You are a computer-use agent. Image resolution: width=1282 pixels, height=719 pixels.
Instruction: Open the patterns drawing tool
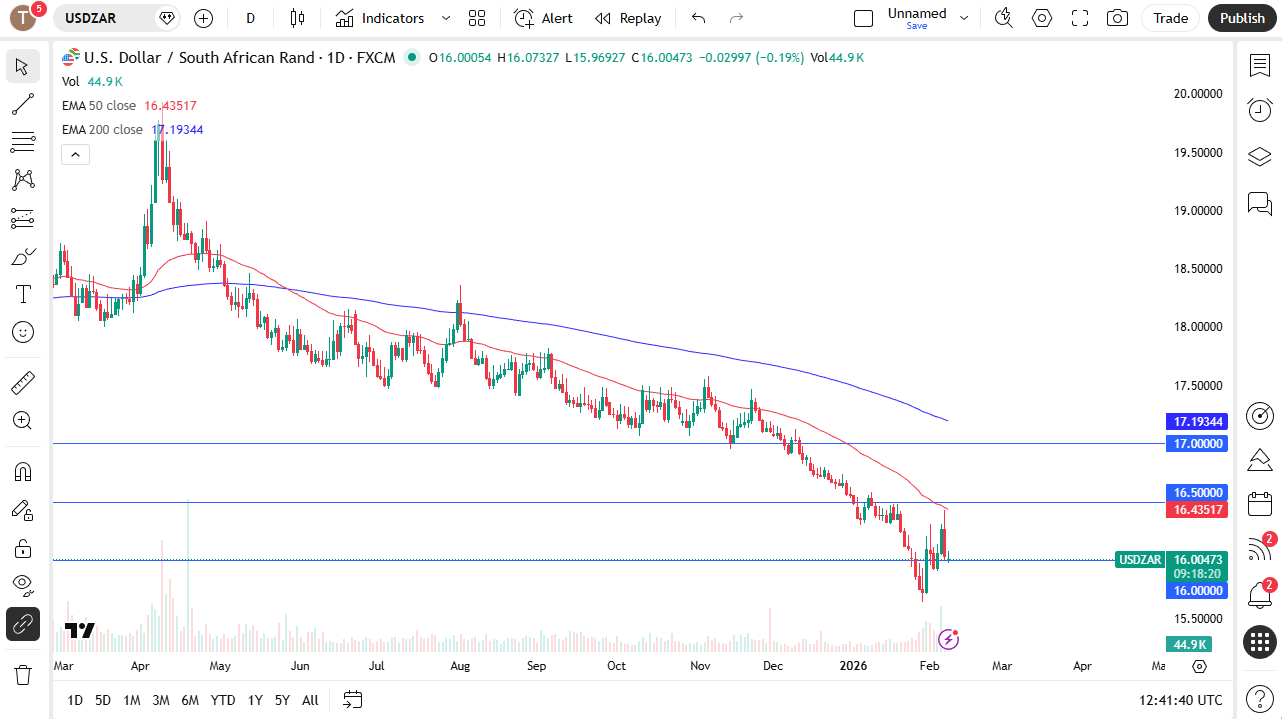click(22, 180)
